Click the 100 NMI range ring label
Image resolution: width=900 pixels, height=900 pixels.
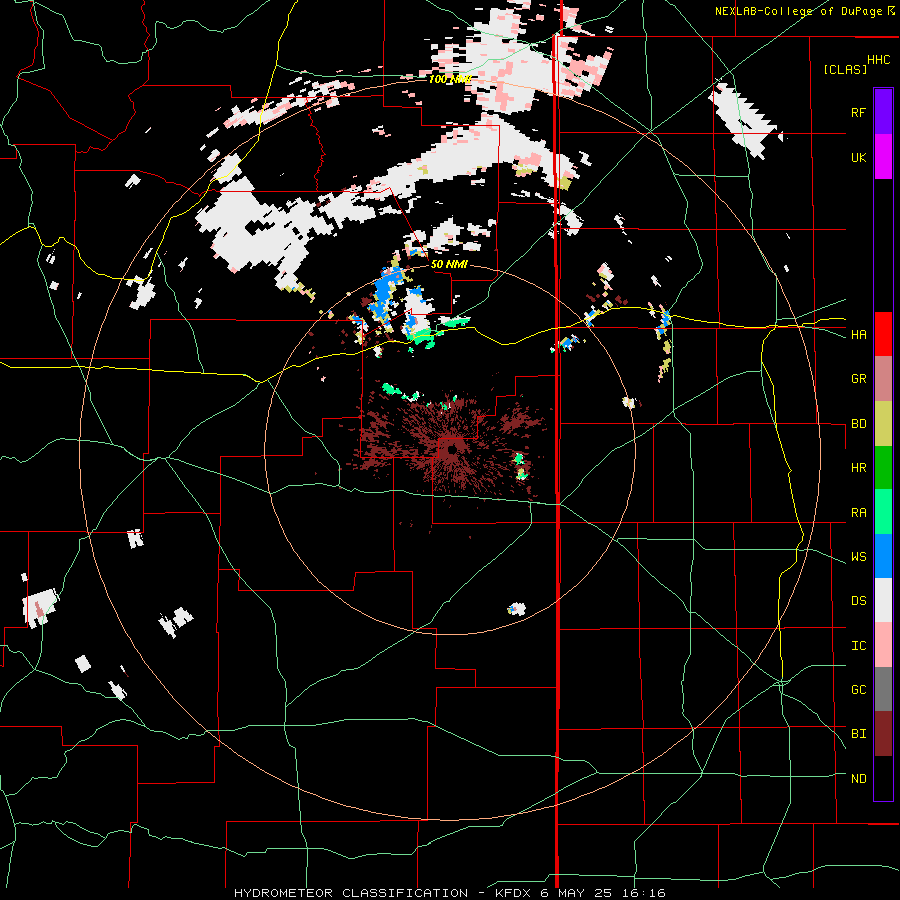coord(450,79)
